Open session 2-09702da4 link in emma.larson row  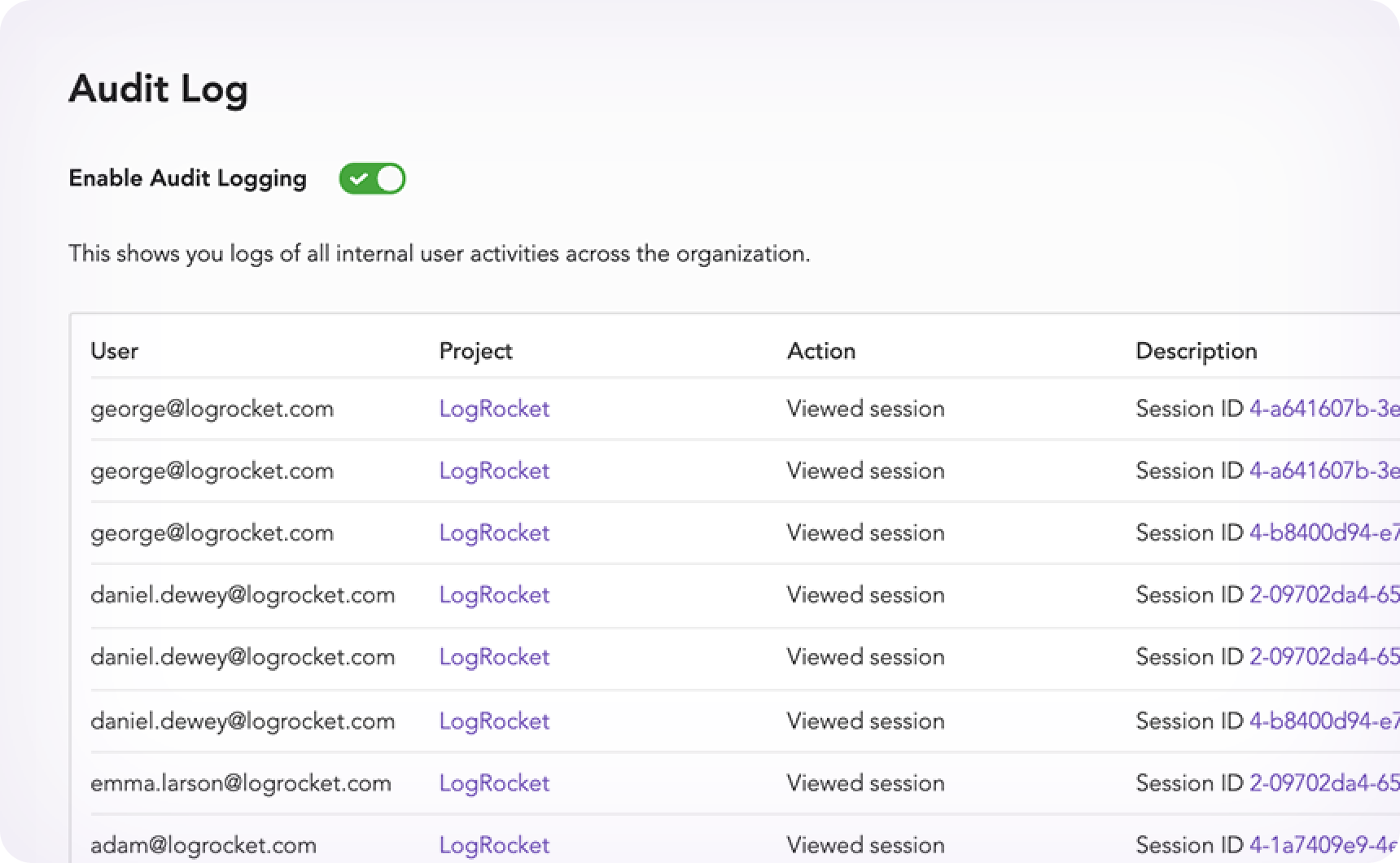(1324, 783)
